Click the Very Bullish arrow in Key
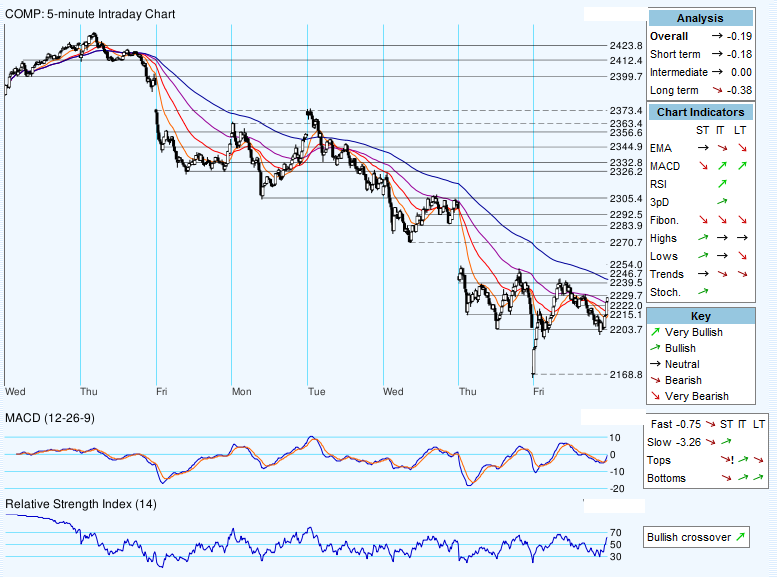Image resolution: width=777 pixels, height=577 pixels. [x=655, y=332]
